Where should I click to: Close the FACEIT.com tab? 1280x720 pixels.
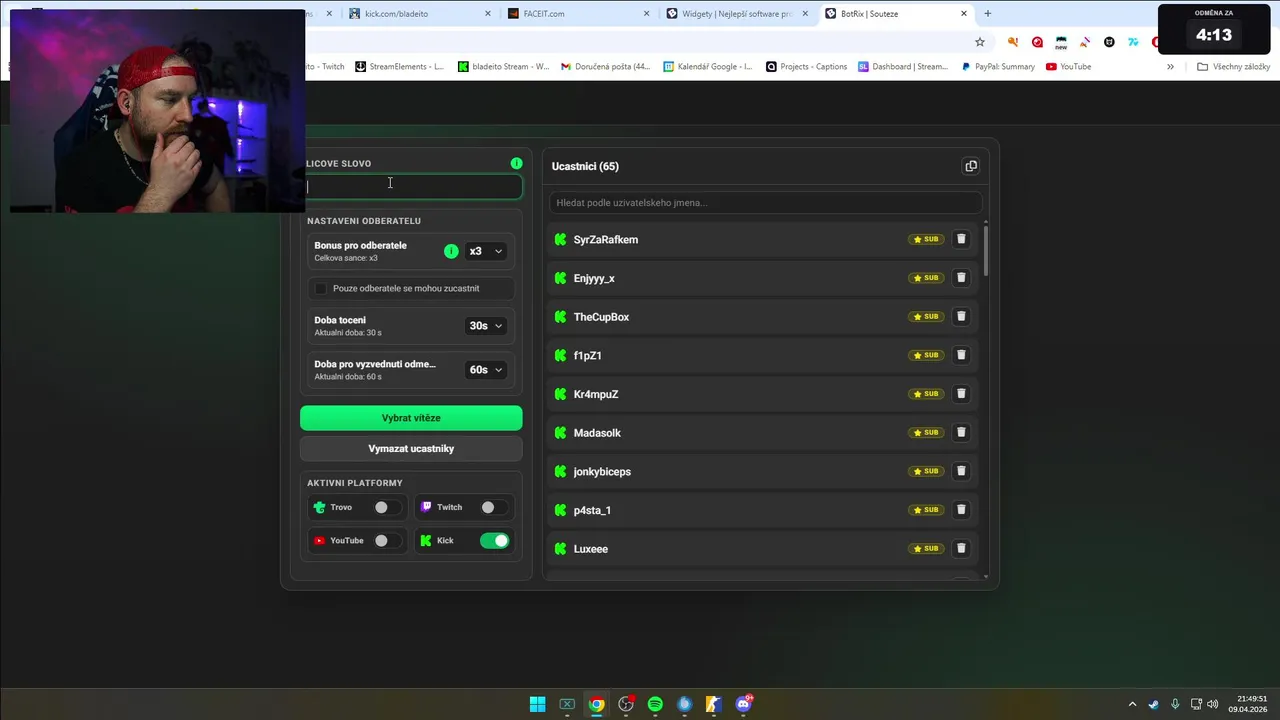click(x=647, y=13)
